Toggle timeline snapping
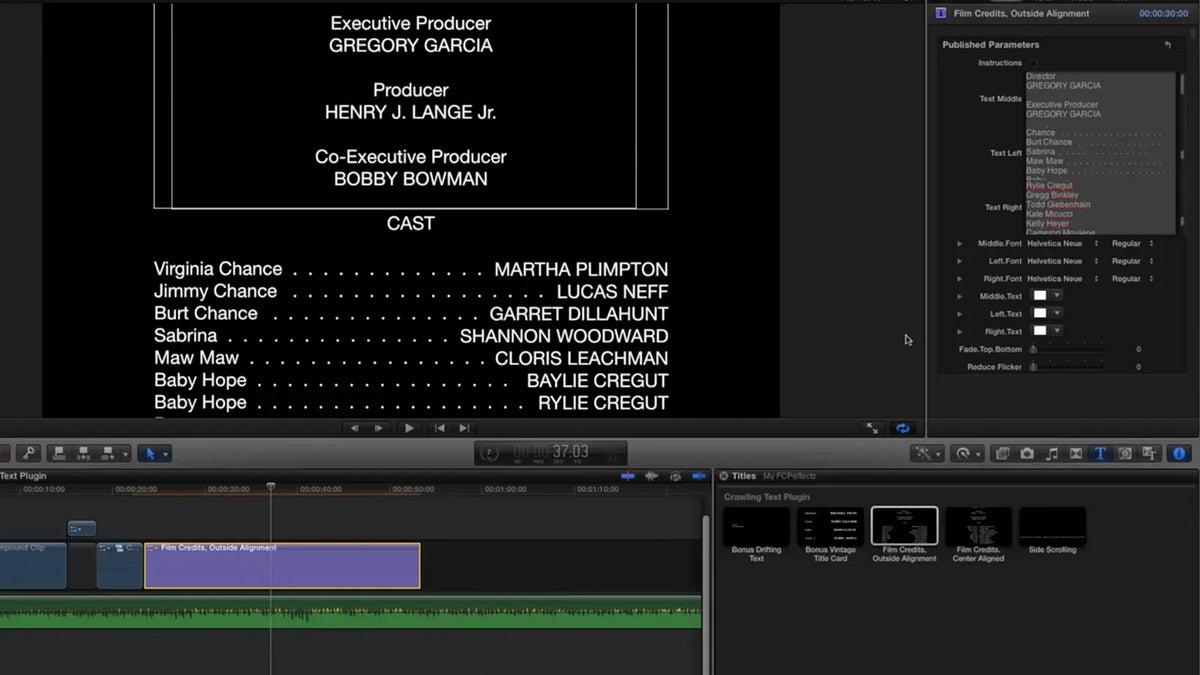The image size is (1200, 675). pos(699,476)
